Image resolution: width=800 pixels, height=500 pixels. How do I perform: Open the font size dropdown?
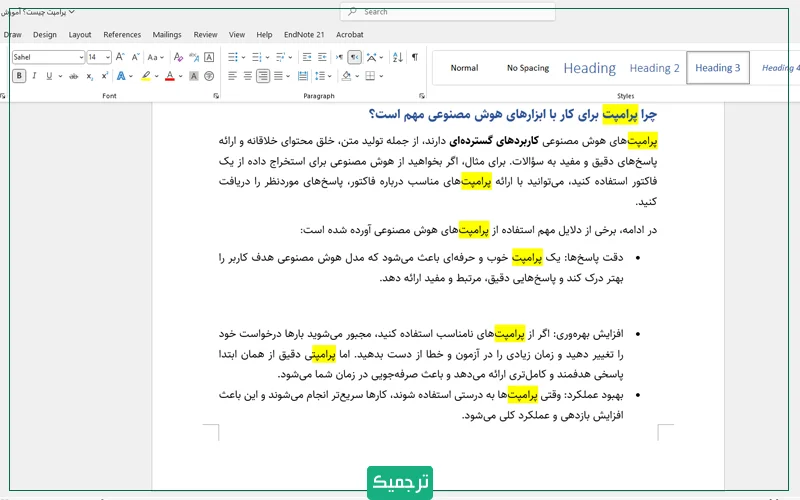[107, 57]
